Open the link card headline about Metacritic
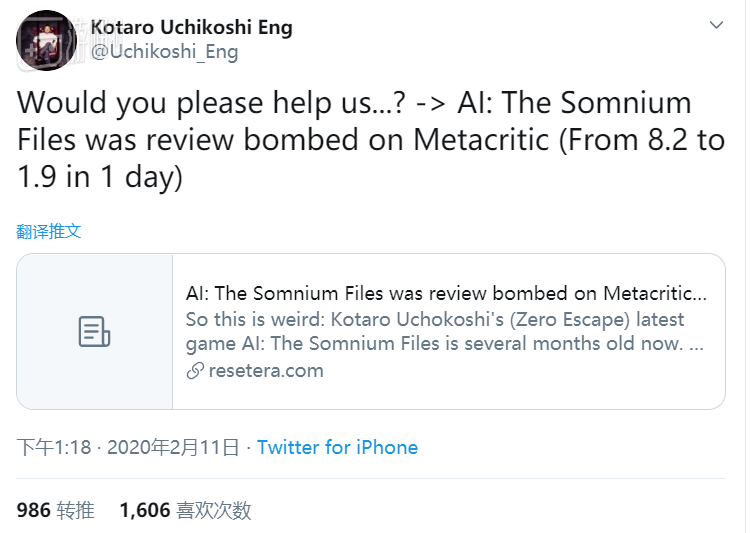This screenshot has width=750, height=533. tap(446, 293)
